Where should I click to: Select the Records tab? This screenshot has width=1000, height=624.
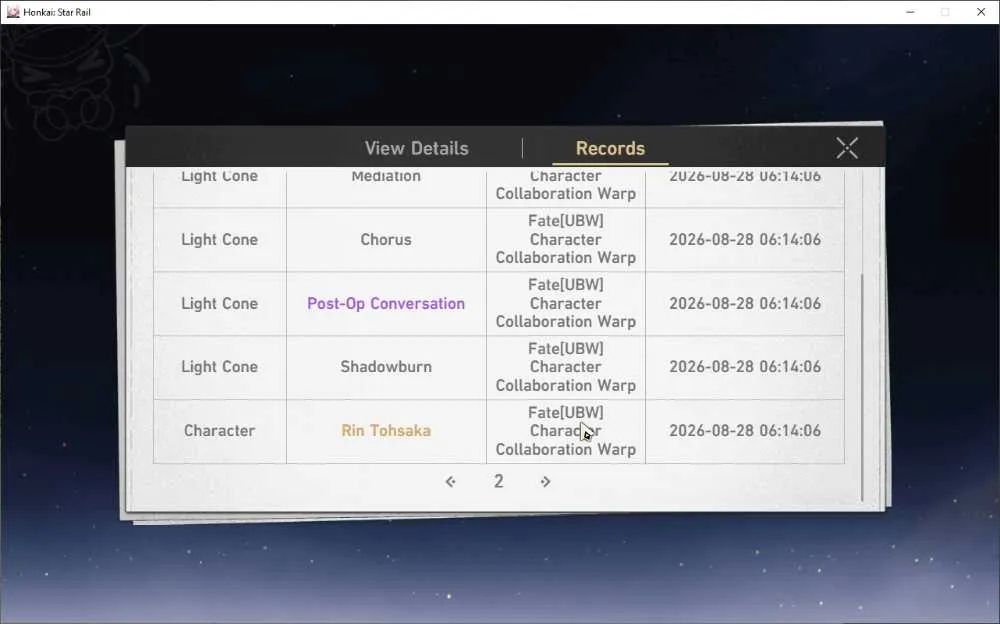[x=610, y=148]
